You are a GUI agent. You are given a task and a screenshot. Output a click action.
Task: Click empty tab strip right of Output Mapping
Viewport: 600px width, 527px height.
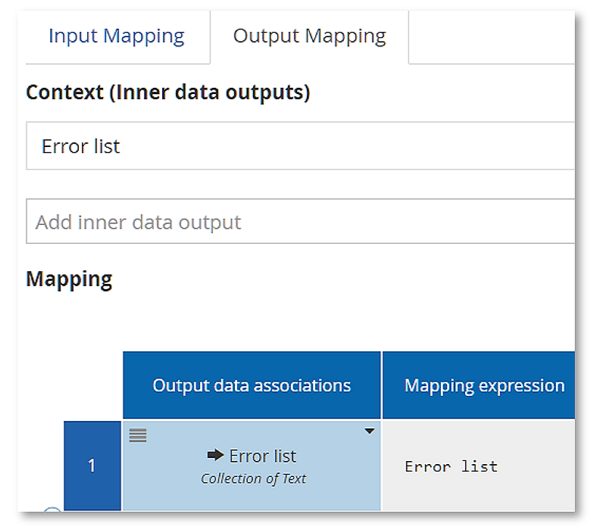[490, 38]
